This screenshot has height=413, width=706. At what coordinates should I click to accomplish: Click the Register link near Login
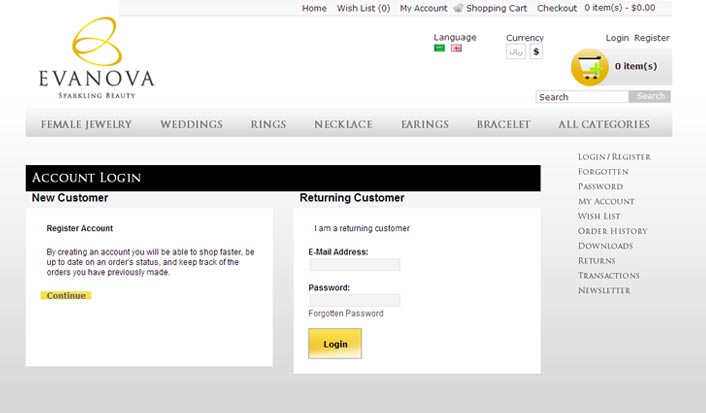point(652,38)
